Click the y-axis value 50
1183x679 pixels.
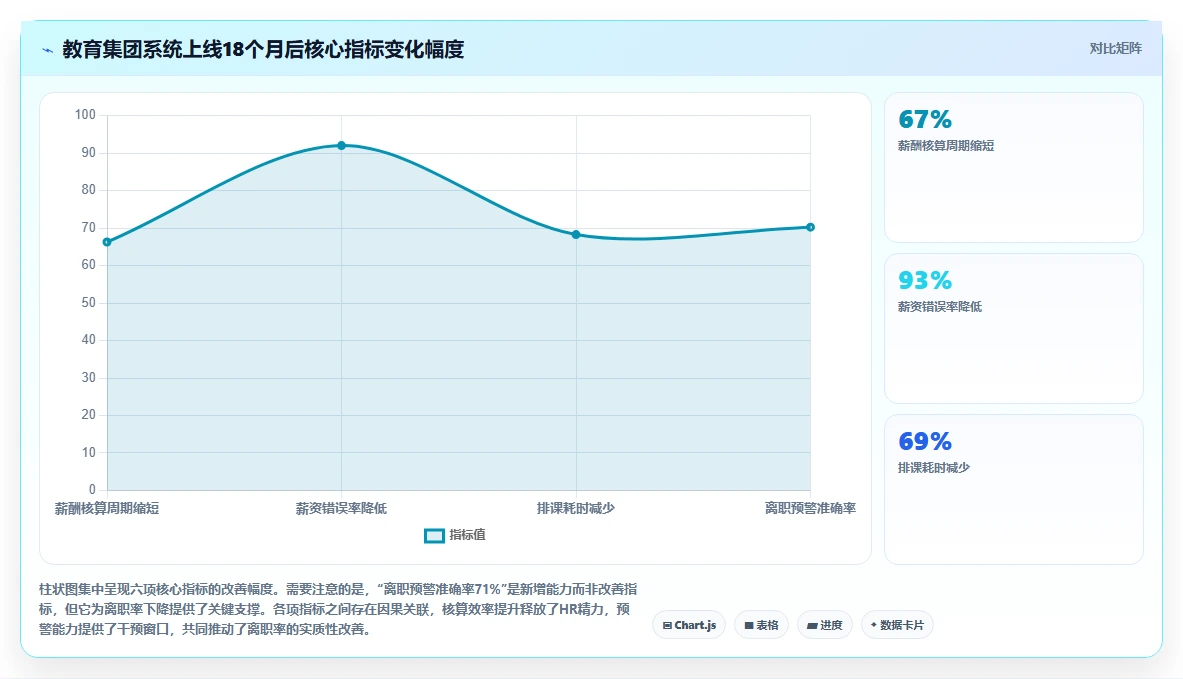88,303
